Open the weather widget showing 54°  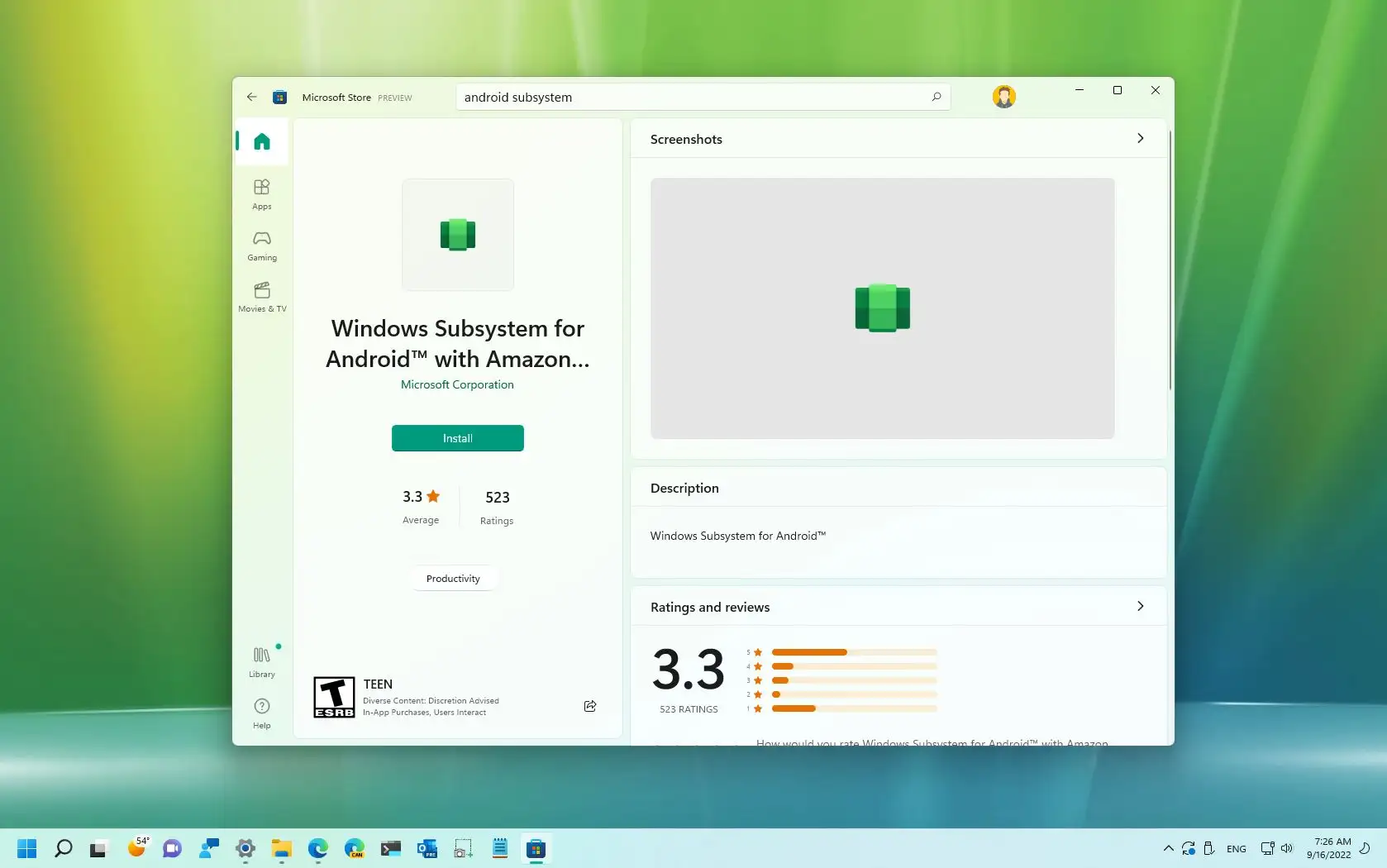click(x=137, y=848)
